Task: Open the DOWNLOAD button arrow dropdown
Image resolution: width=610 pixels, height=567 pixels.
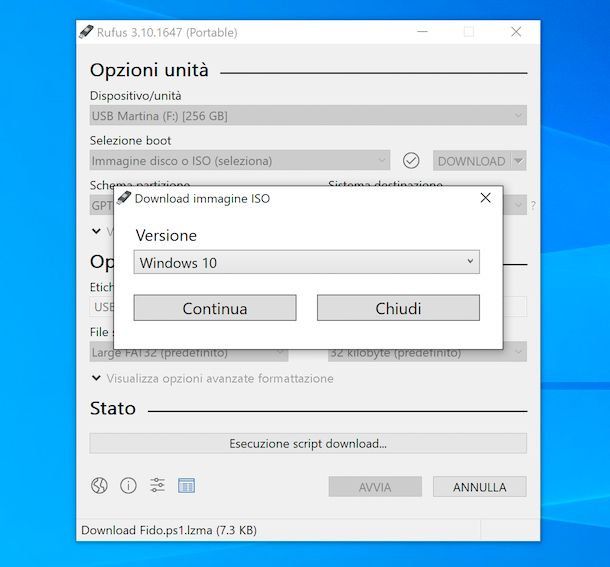Action: [518, 160]
